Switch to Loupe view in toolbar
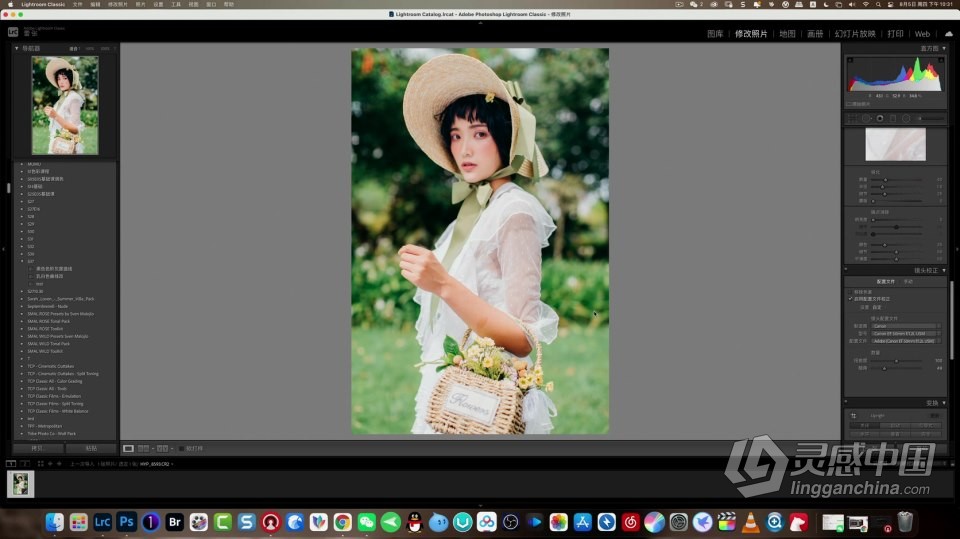The width and height of the screenshot is (960, 539). pyautogui.click(x=128, y=448)
